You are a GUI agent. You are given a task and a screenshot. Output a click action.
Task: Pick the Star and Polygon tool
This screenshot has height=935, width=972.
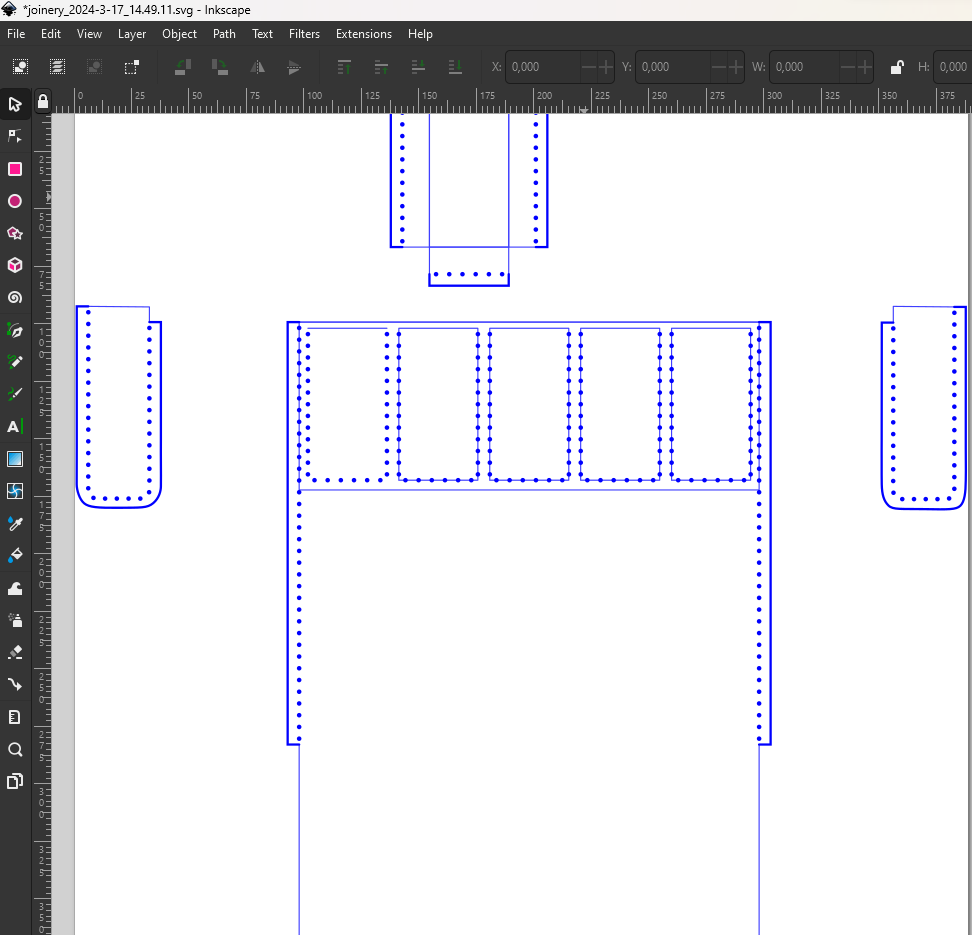[15, 233]
